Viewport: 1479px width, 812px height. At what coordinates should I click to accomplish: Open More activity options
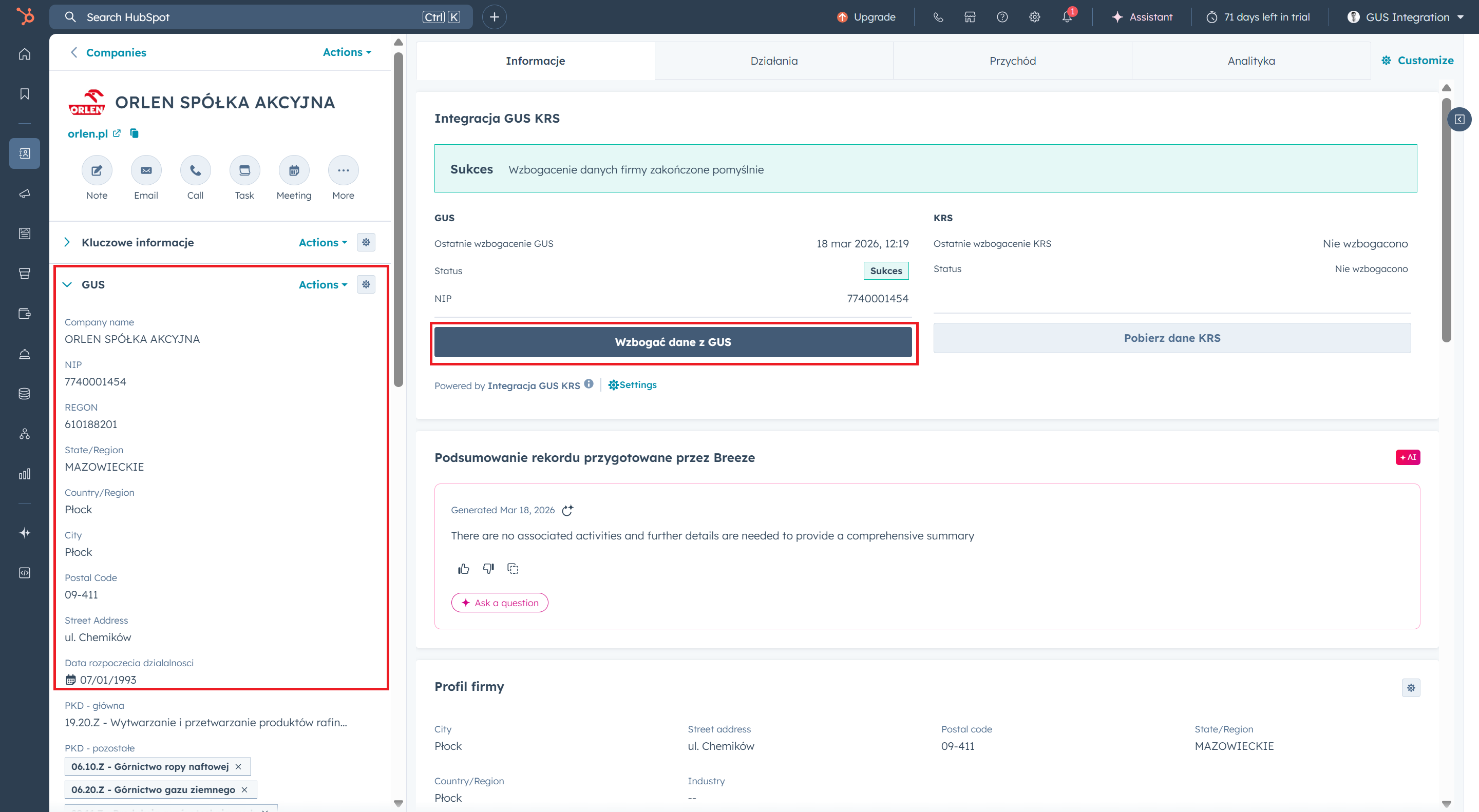[344, 170]
